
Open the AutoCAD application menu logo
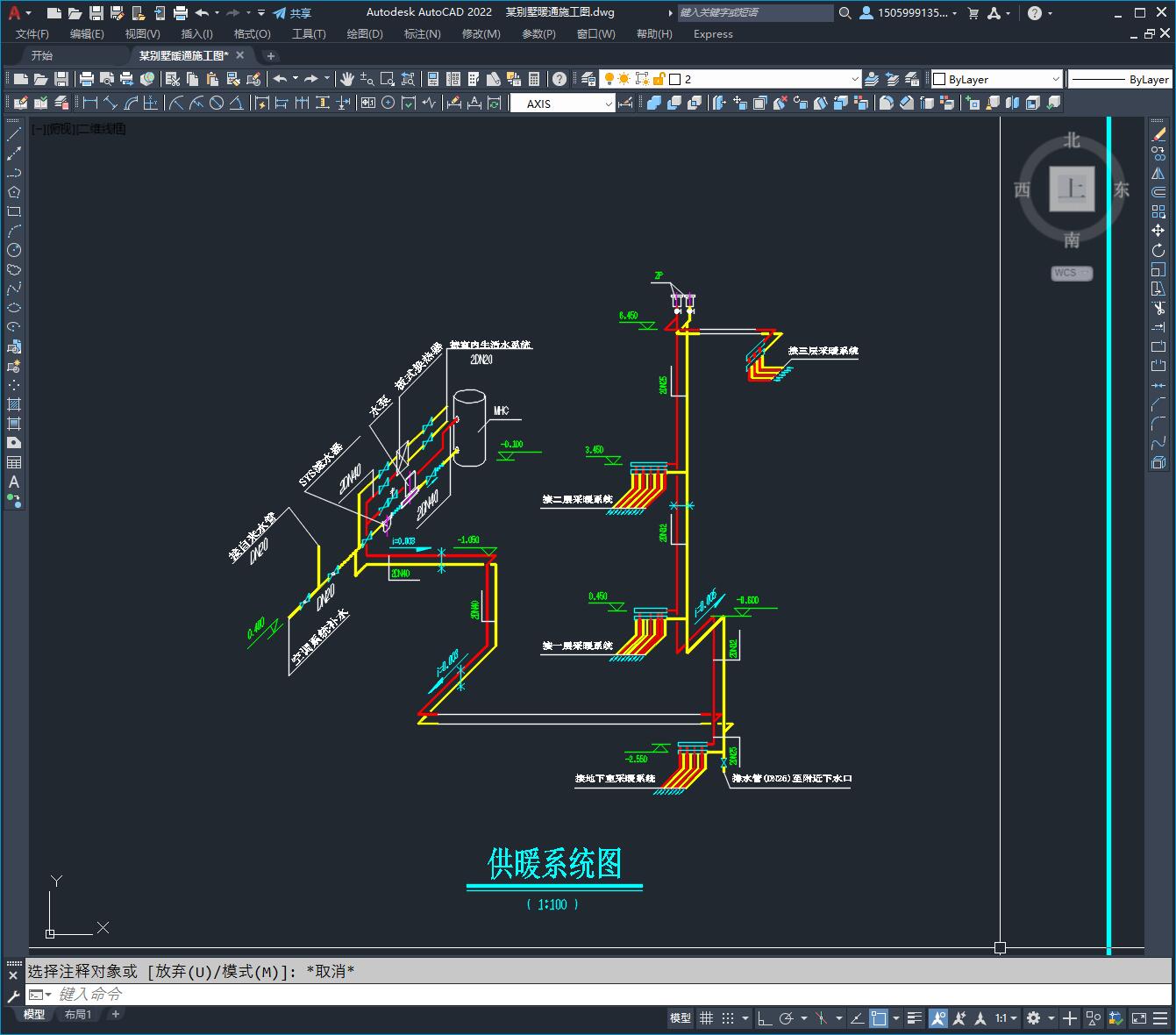click(14, 13)
